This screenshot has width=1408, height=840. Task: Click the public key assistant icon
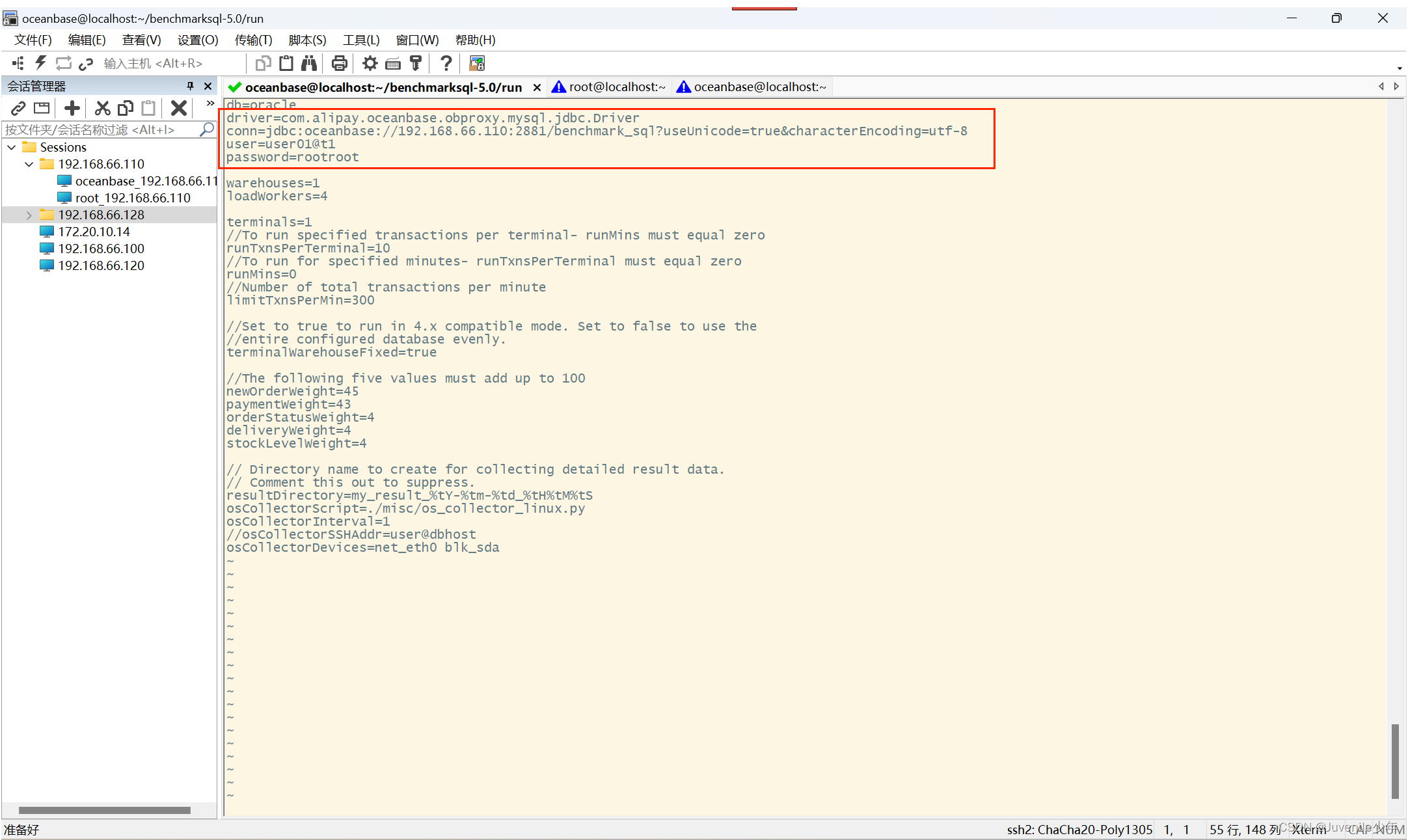point(416,63)
